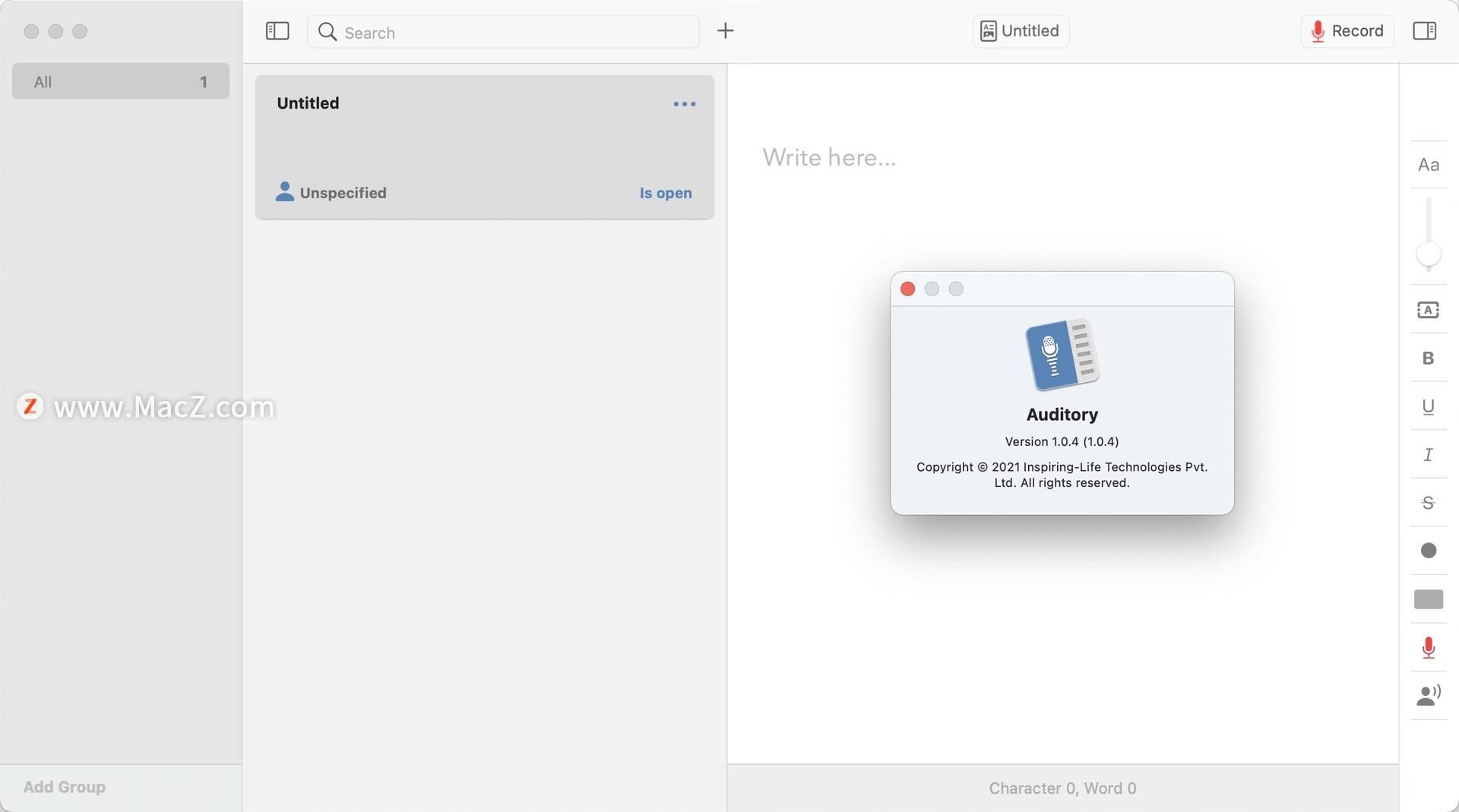Toggle the right inspector panel icon
The height and width of the screenshot is (812, 1459).
click(1425, 31)
